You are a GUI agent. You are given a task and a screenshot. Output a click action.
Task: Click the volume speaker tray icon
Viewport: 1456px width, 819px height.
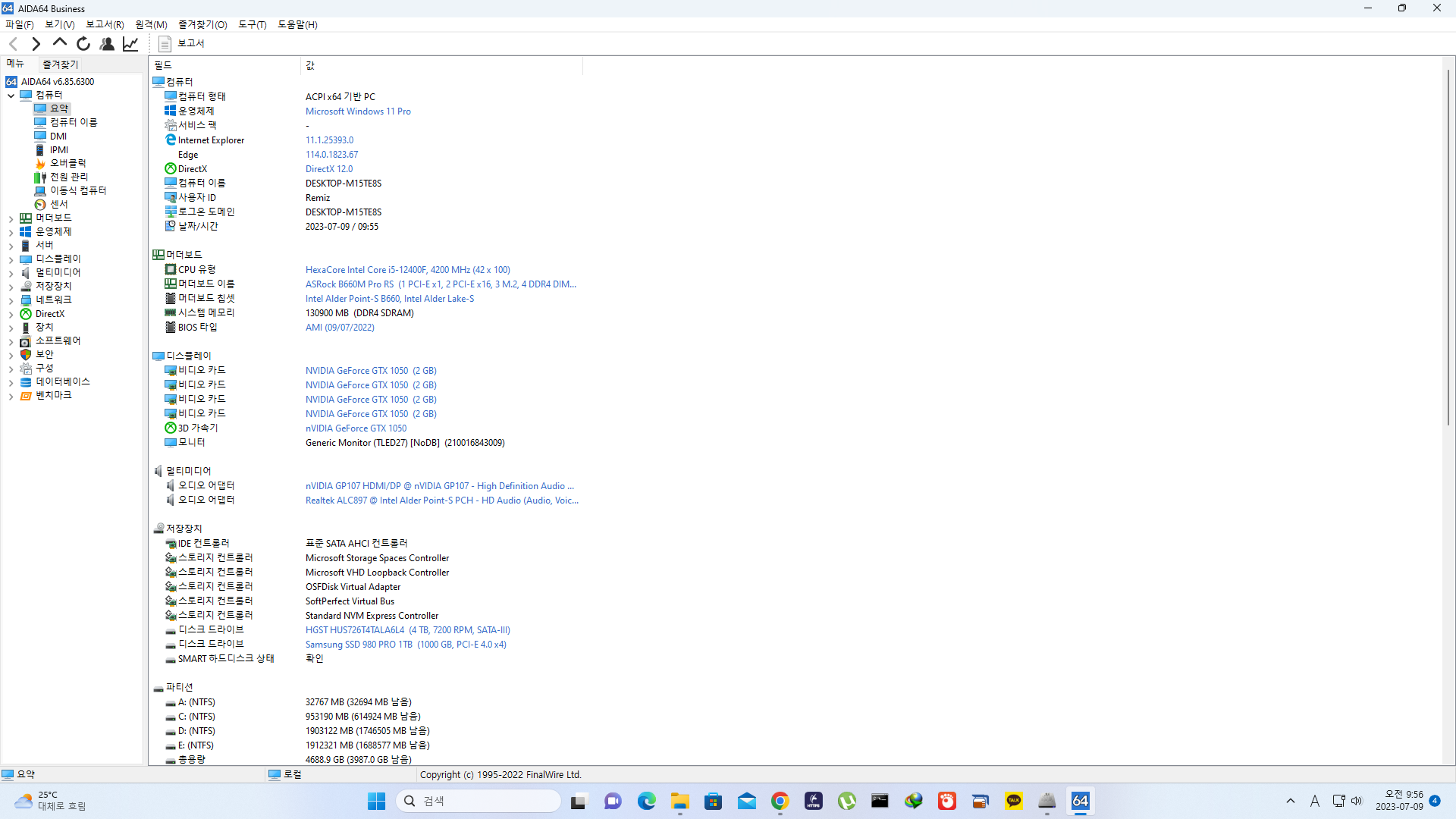coord(1357,801)
